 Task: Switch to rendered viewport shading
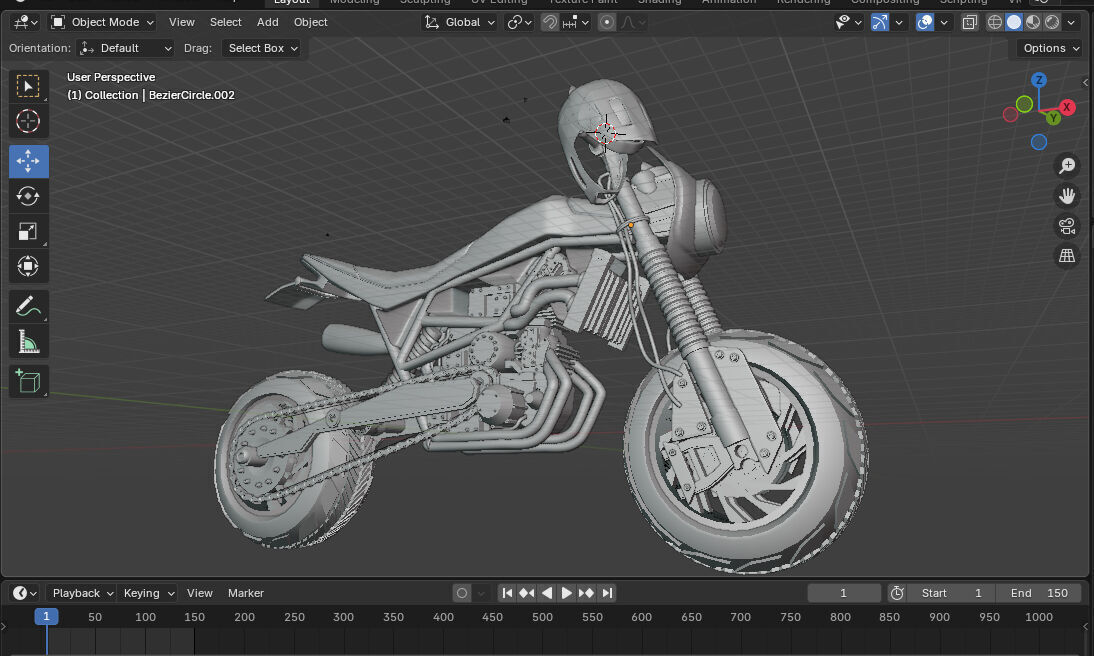click(1051, 22)
